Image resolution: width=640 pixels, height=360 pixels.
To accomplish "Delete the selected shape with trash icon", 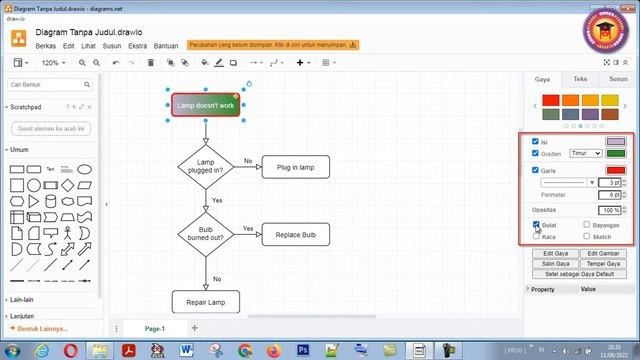I will (x=151, y=62).
